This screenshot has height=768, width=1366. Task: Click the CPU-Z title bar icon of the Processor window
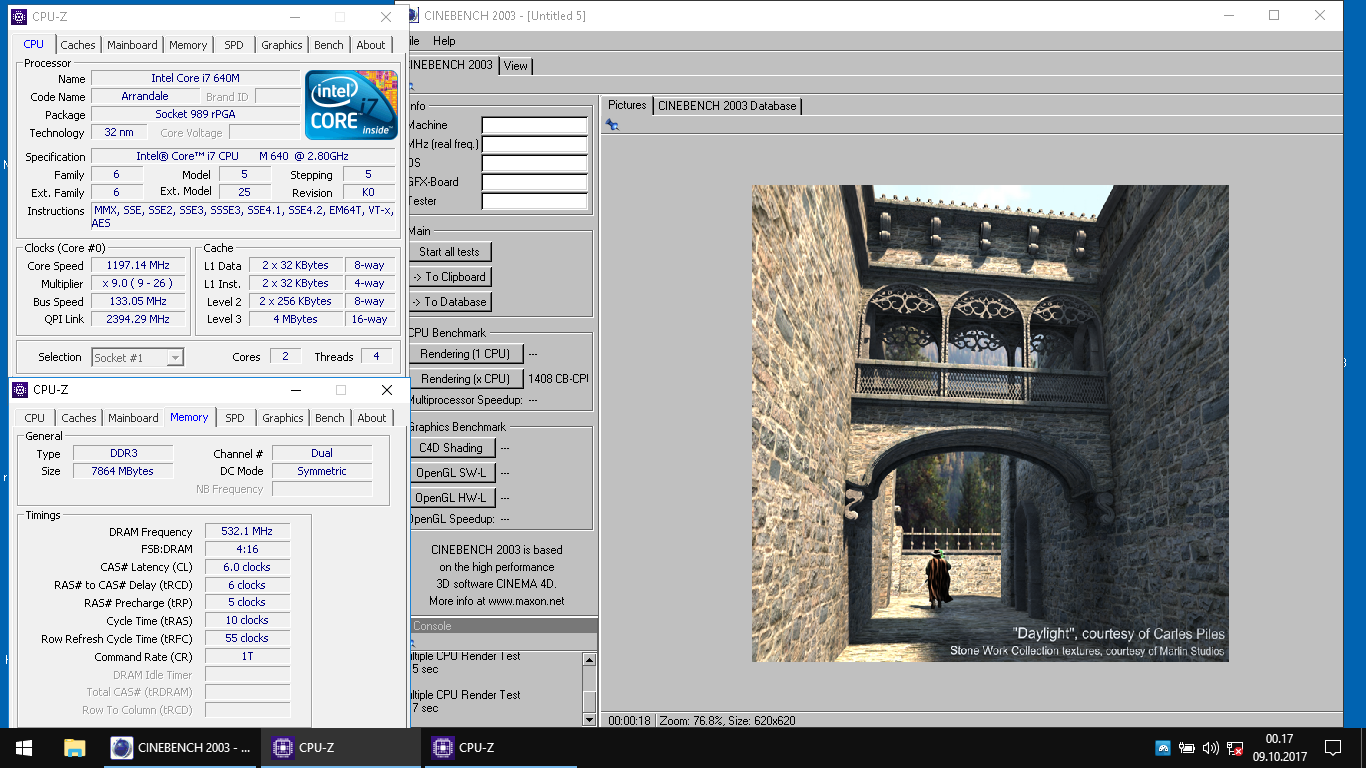tap(19, 17)
